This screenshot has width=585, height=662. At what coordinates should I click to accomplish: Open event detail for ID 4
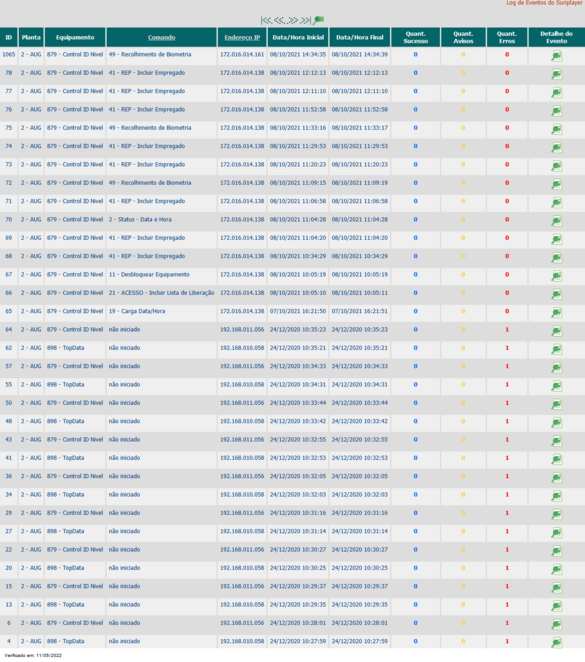(x=557, y=643)
